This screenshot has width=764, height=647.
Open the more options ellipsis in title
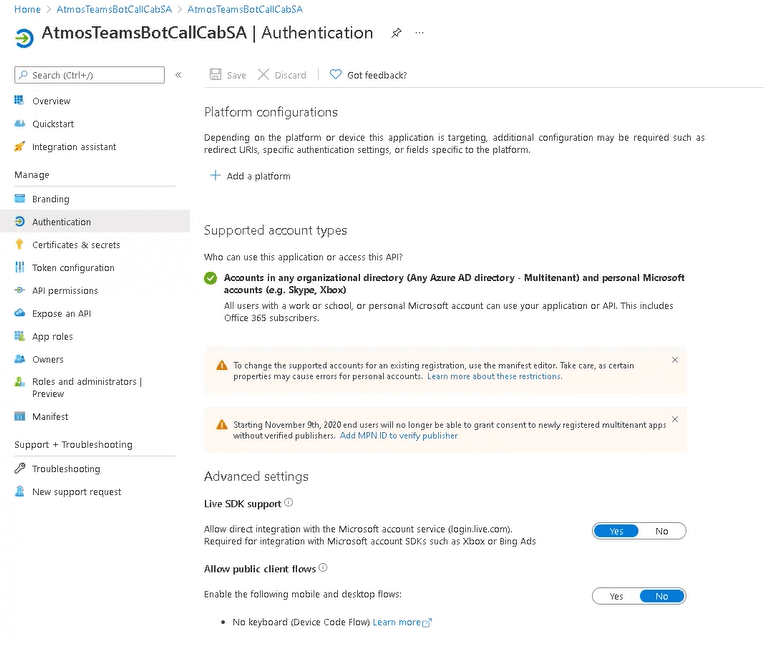pos(419,33)
